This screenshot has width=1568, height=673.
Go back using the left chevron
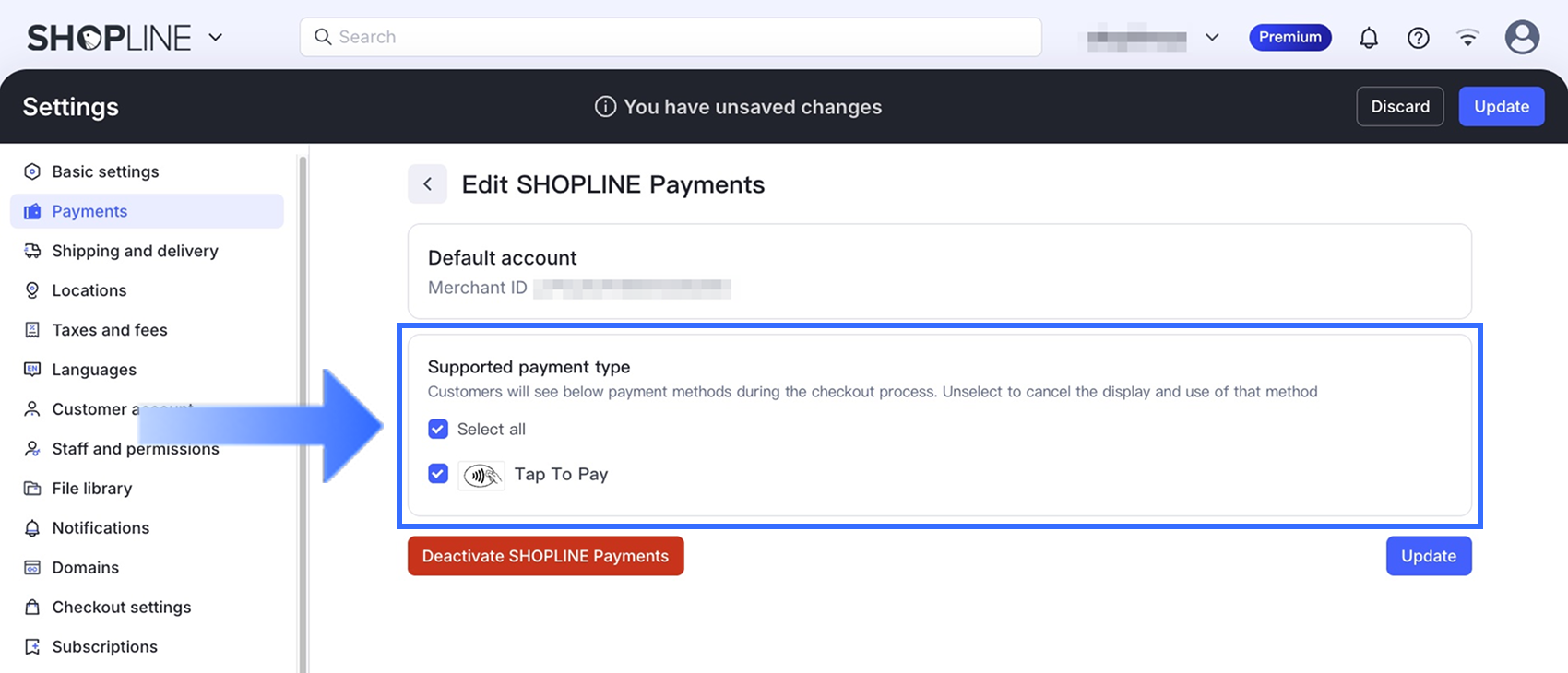(427, 184)
